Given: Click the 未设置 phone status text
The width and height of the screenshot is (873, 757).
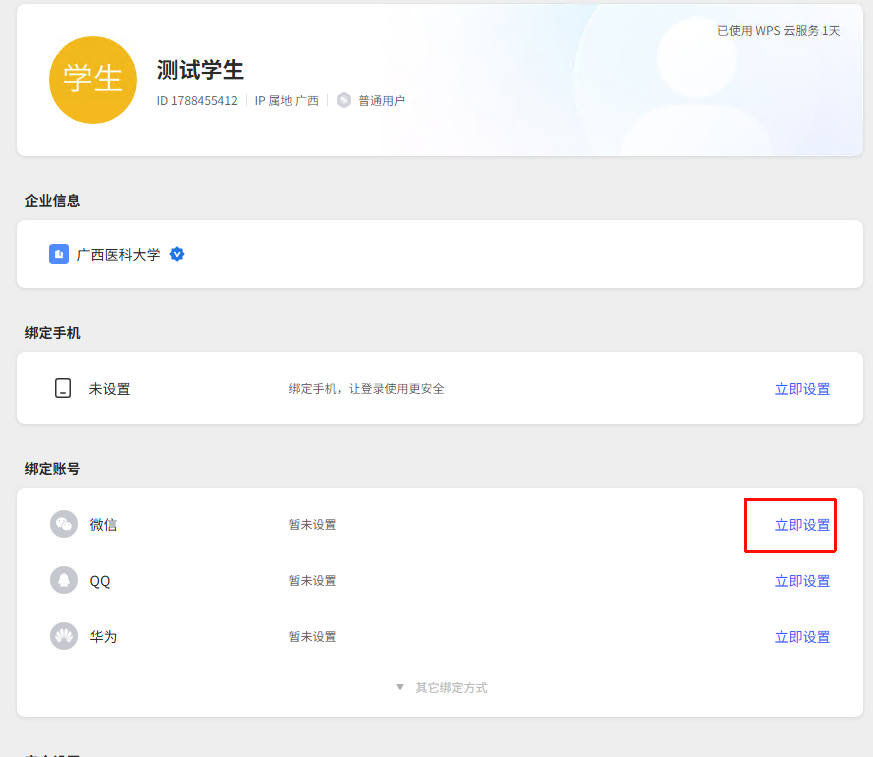Looking at the screenshot, I should (x=109, y=389).
